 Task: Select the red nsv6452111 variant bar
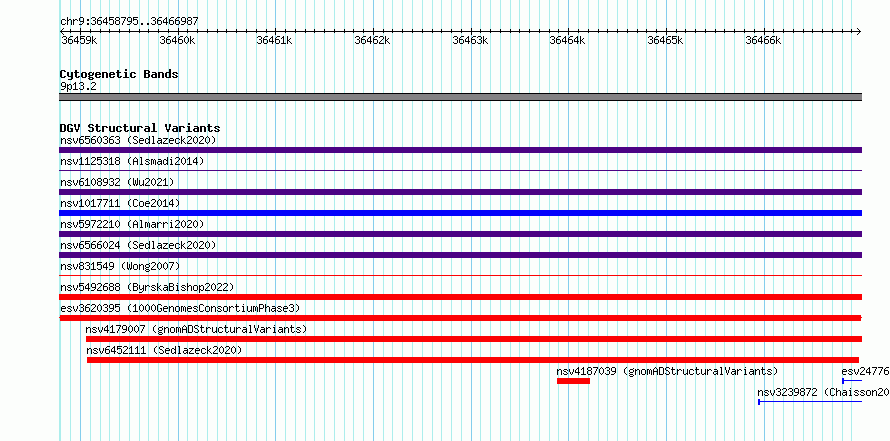pyautogui.click(x=473, y=360)
